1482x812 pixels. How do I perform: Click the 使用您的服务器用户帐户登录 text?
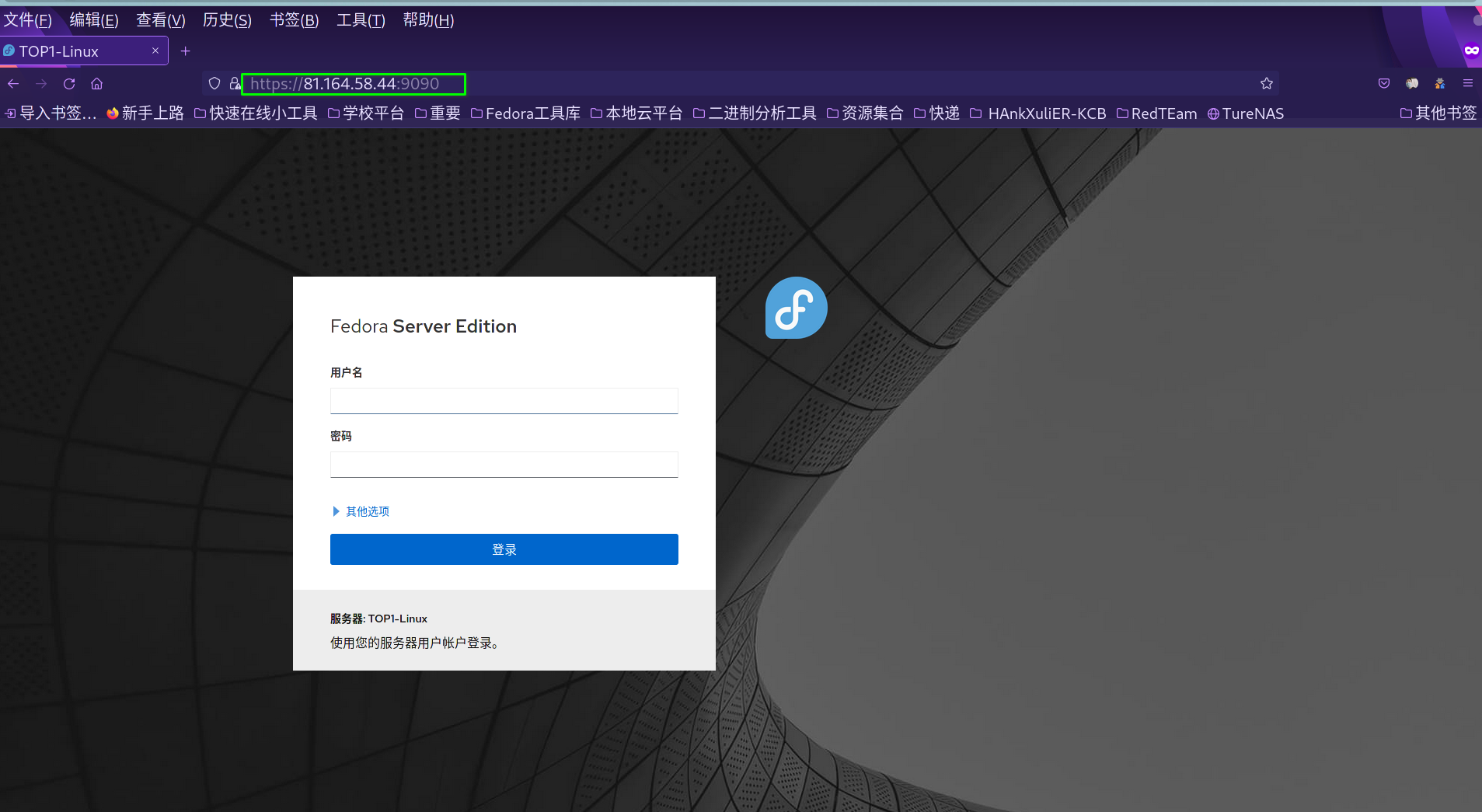(x=415, y=643)
